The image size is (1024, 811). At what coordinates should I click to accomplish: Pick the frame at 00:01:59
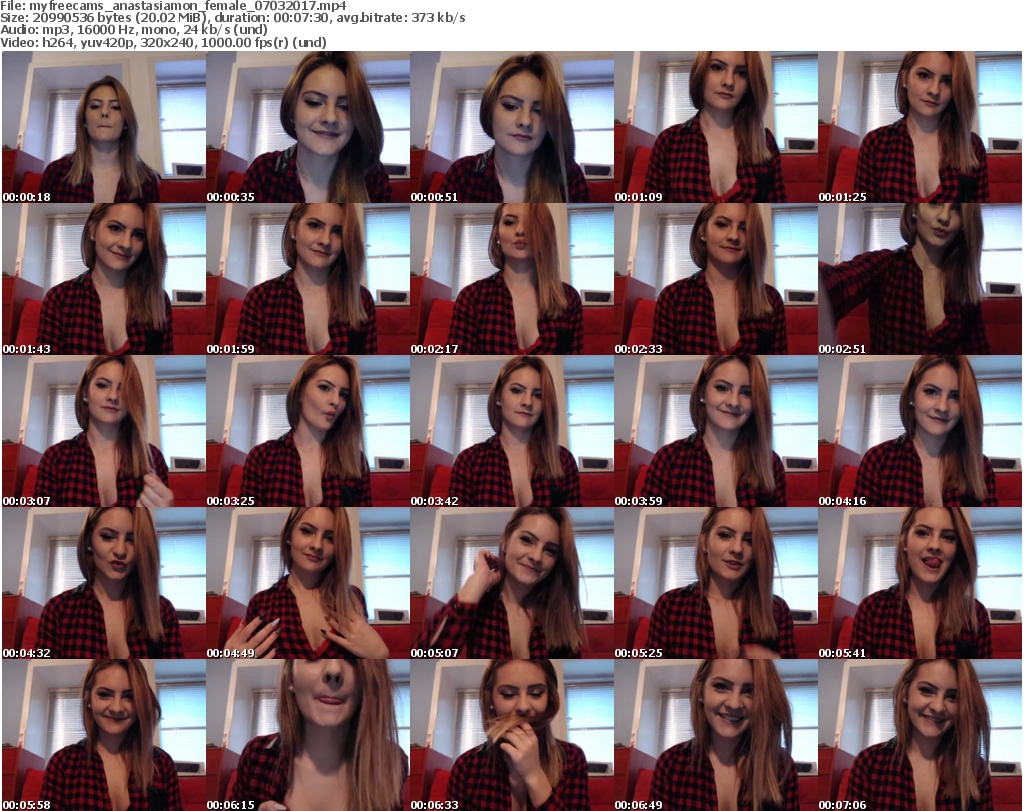[308, 279]
